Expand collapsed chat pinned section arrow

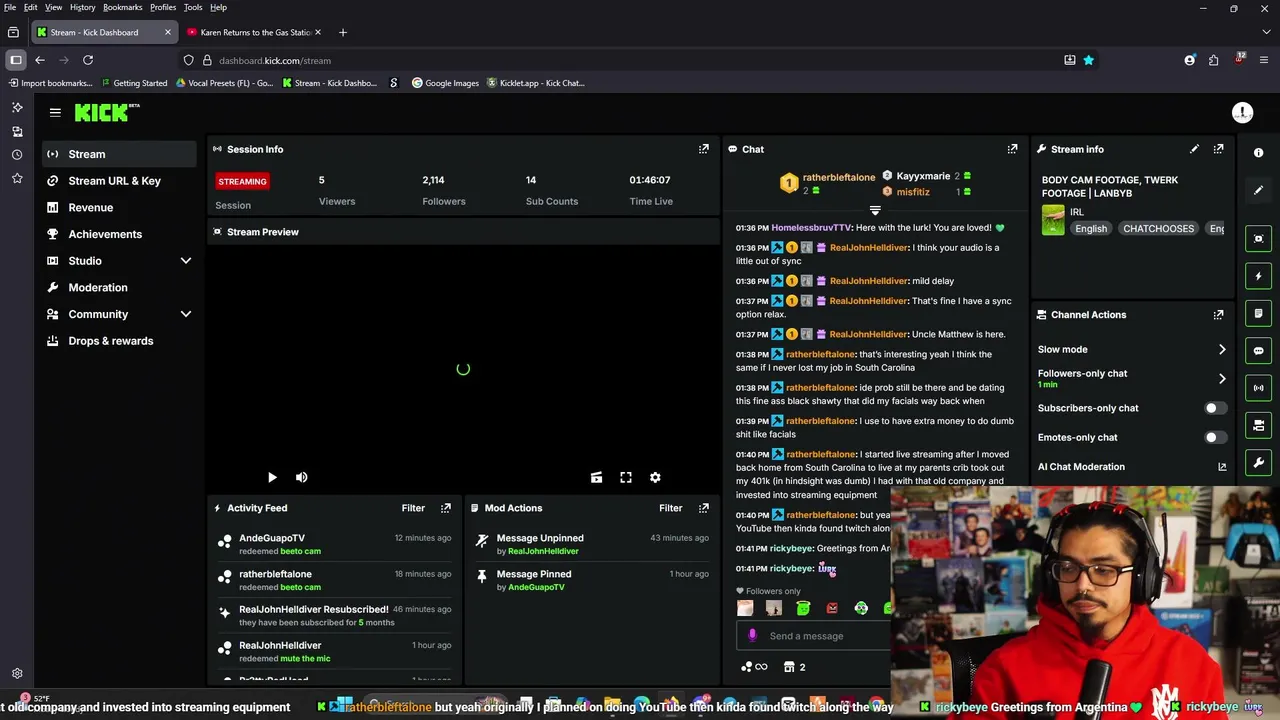tap(875, 211)
